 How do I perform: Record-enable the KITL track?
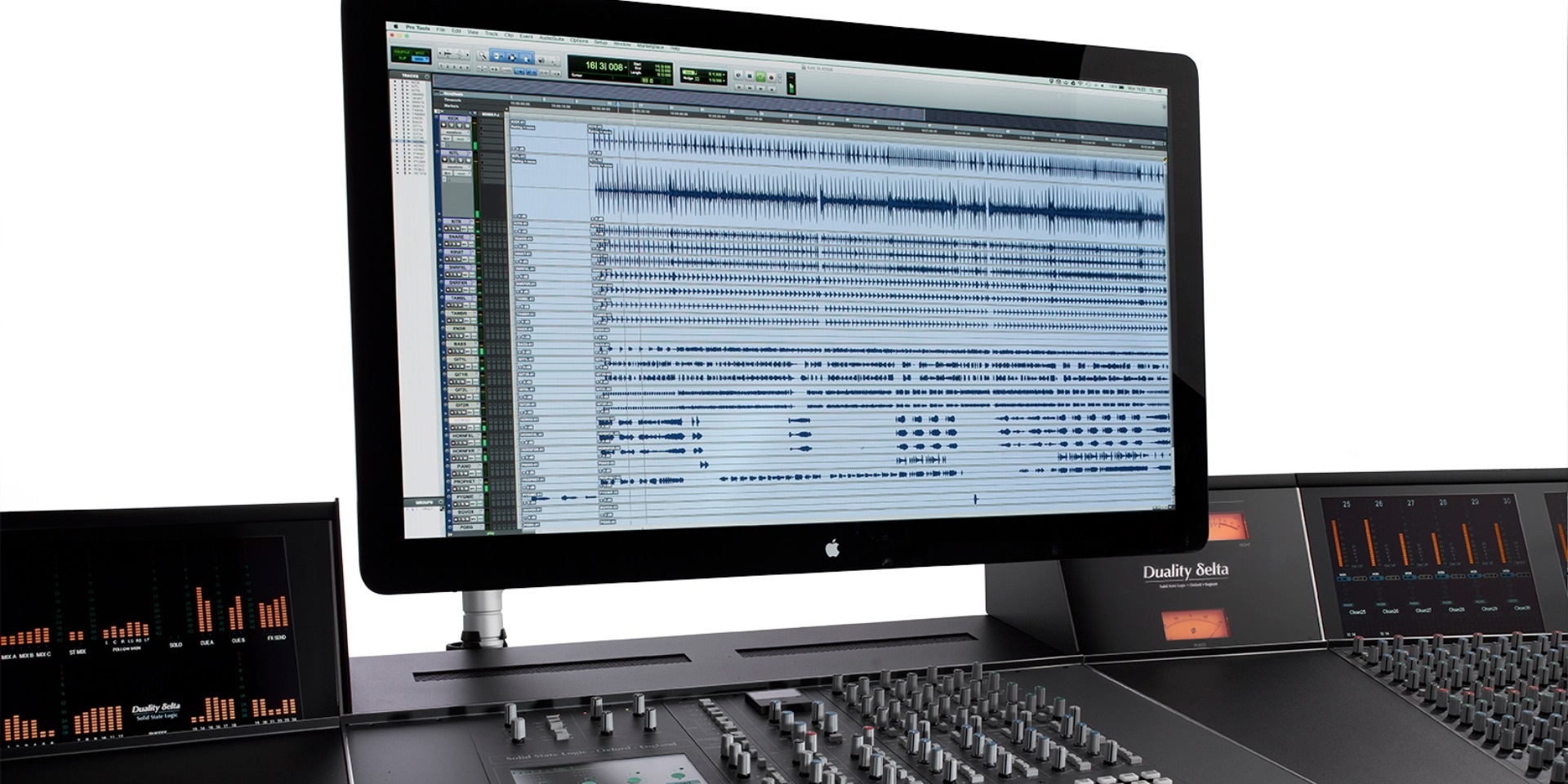[445, 160]
